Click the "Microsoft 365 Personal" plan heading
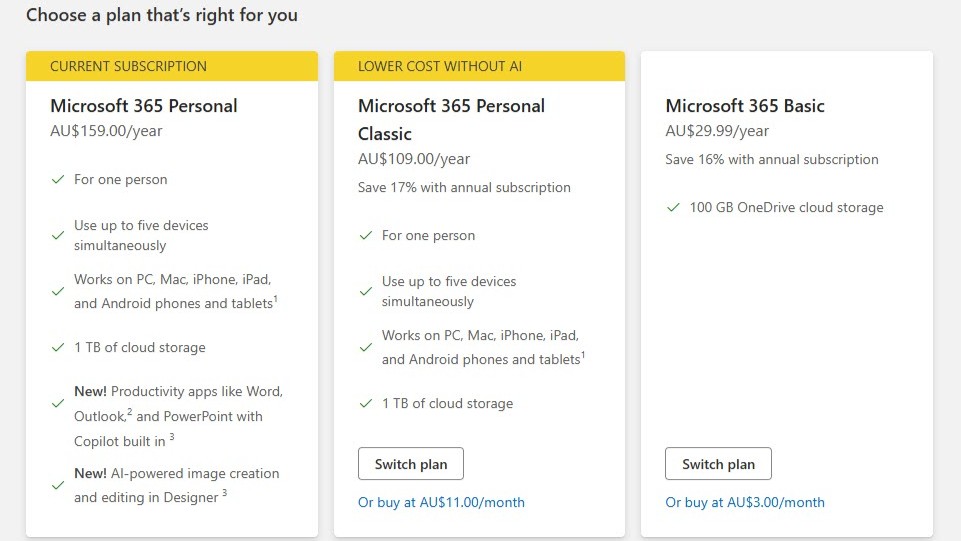The height and width of the screenshot is (541, 961). pos(144,106)
